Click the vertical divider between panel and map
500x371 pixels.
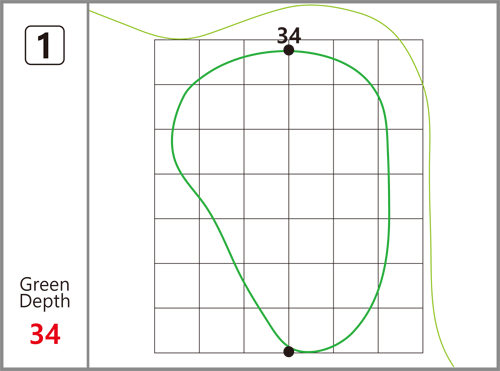point(88,185)
